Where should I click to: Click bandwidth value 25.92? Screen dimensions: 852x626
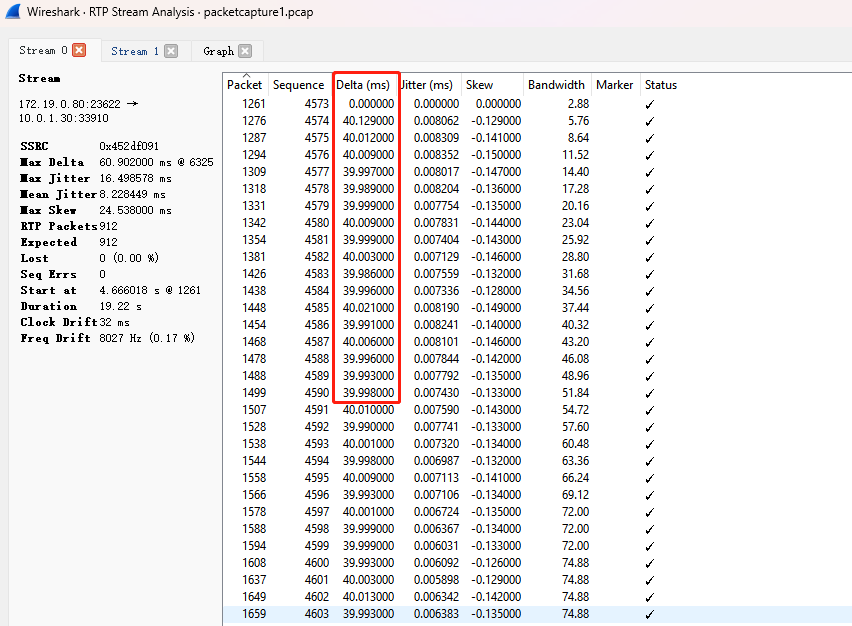tap(575, 240)
